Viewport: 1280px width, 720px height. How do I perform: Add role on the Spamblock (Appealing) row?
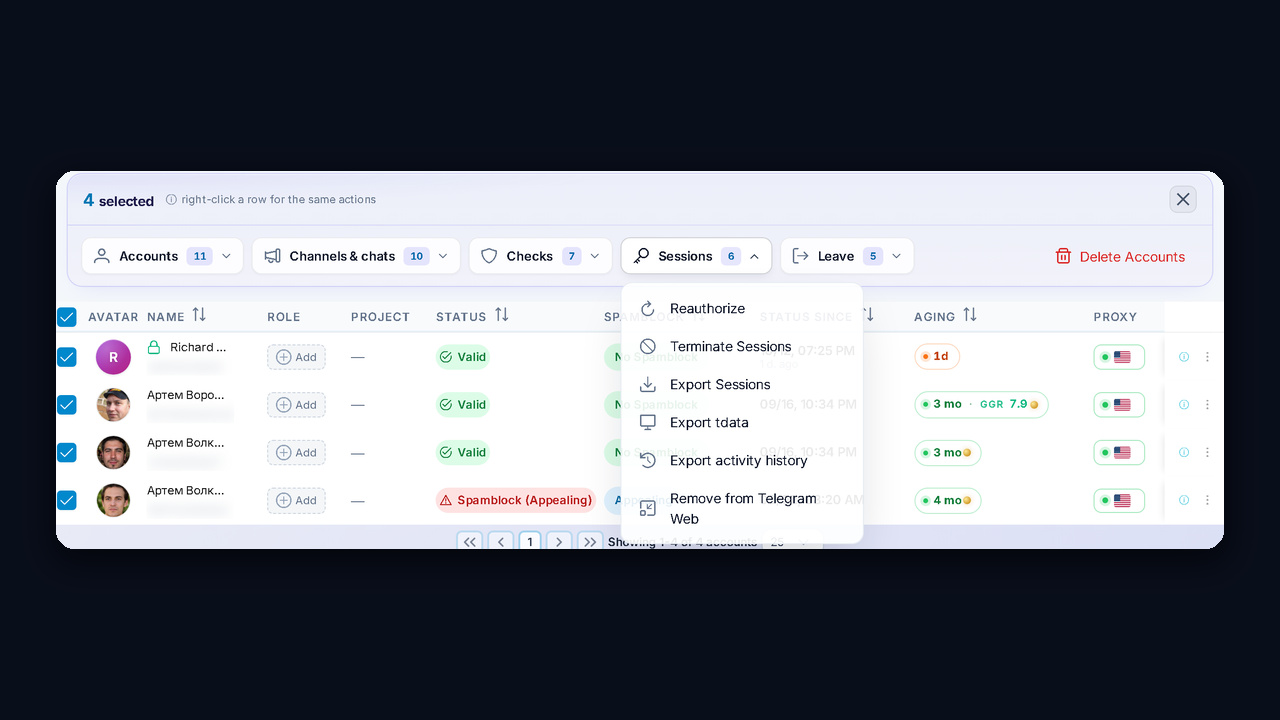pyautogui.click(x=296, y=500)
